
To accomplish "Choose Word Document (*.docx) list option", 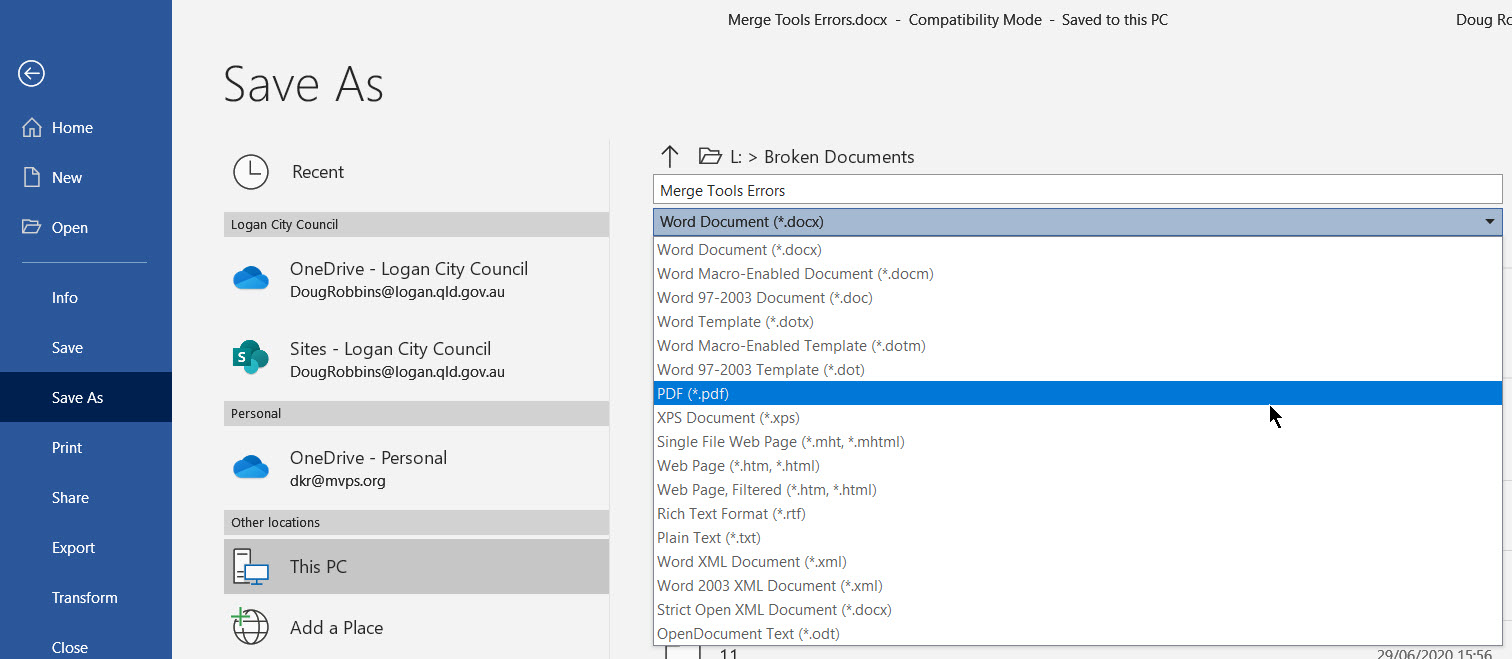I will point(1077,250).
